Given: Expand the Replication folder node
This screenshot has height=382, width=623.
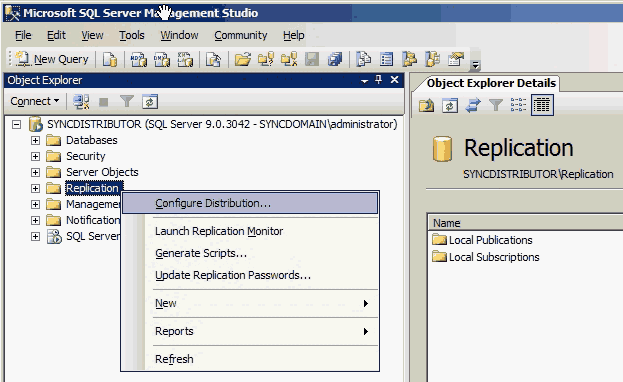Looking at the screenshot, I should tap(35, 188).
